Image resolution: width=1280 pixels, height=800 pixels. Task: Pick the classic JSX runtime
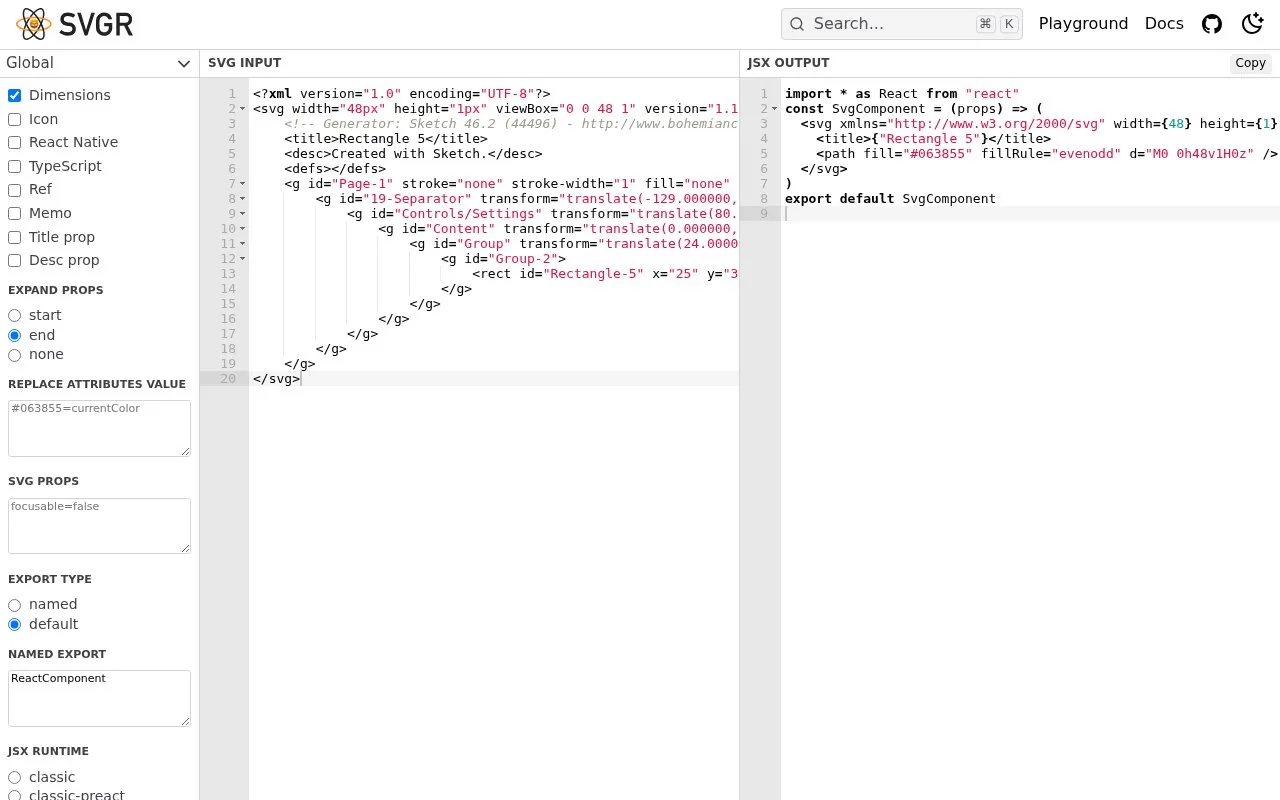click(x=14, y=777)
